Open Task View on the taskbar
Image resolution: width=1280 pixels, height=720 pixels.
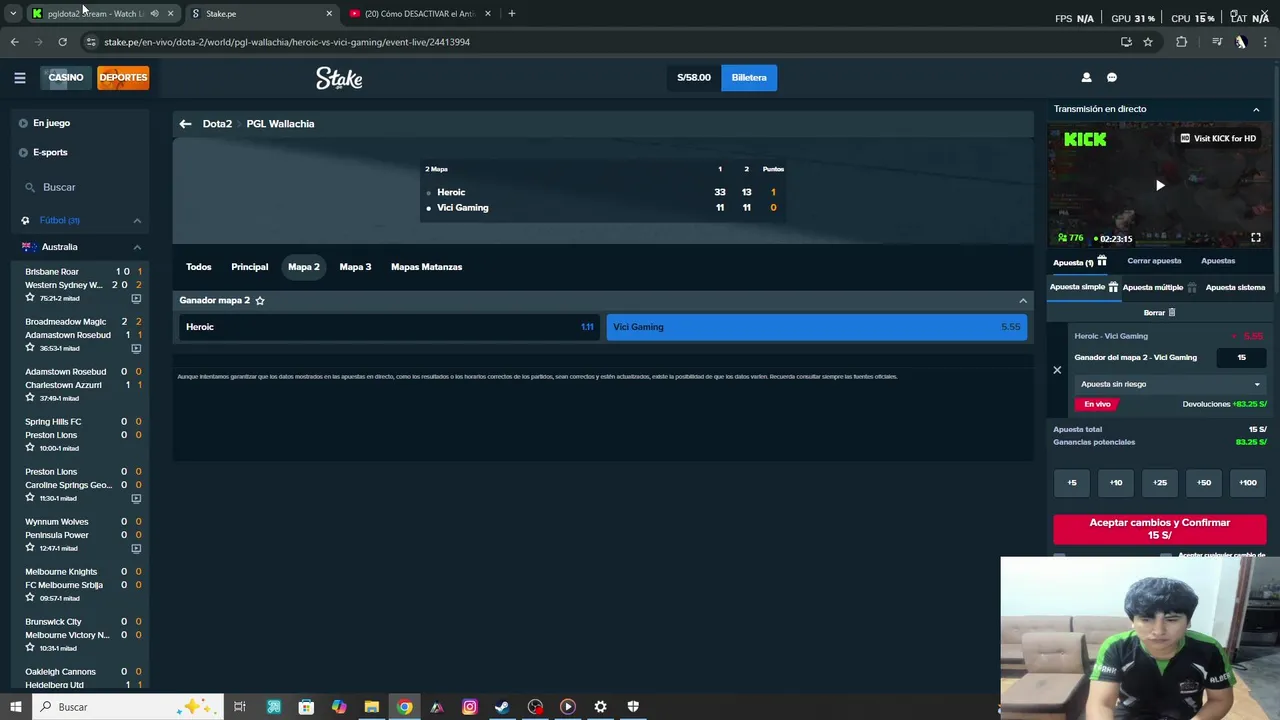[240, 707]
